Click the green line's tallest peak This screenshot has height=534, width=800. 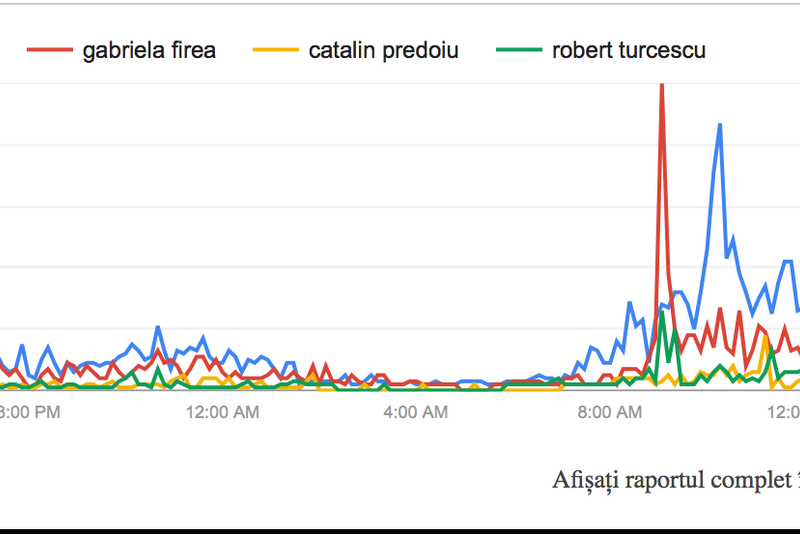(662, 312)
